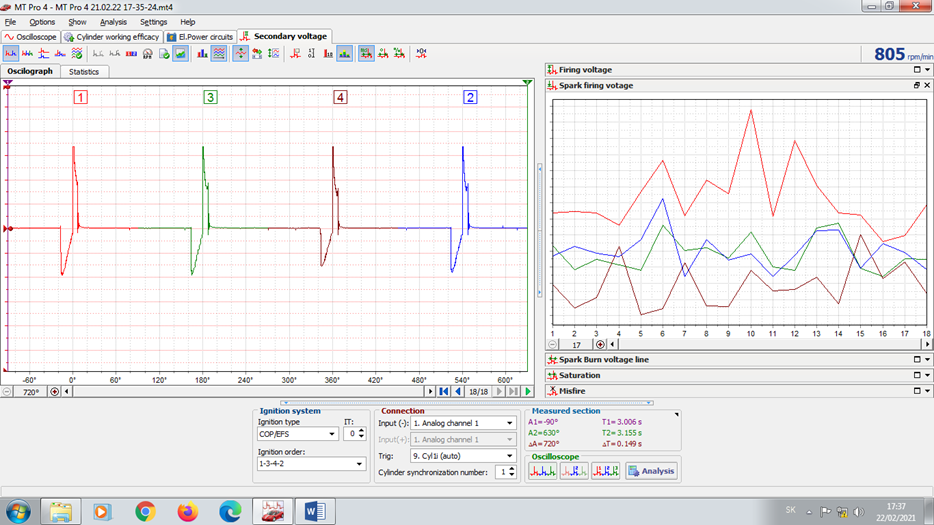934x525 pixels.
Task: Expand the Trig source dropdown
Action: click(510, 456)
